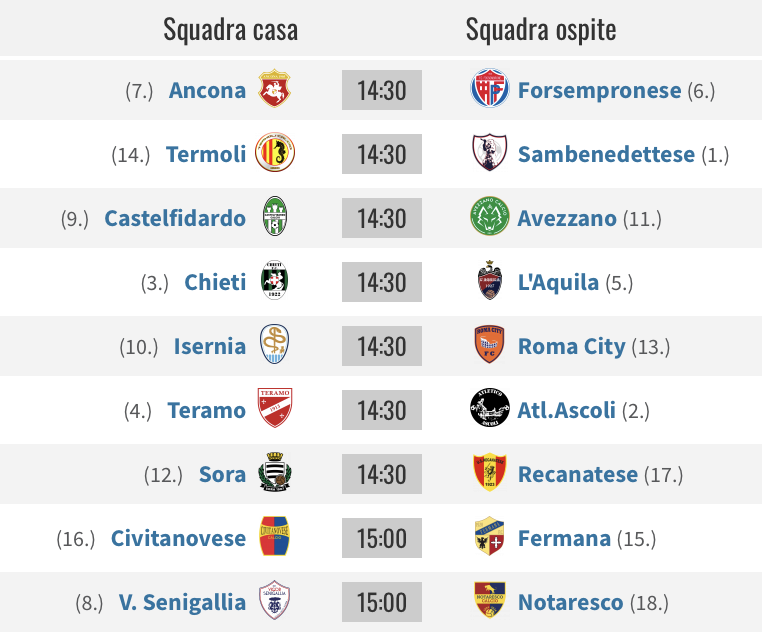Click the Atl.Ascoli black round logo
Viewport: 762px width, 638px height.
490,408
